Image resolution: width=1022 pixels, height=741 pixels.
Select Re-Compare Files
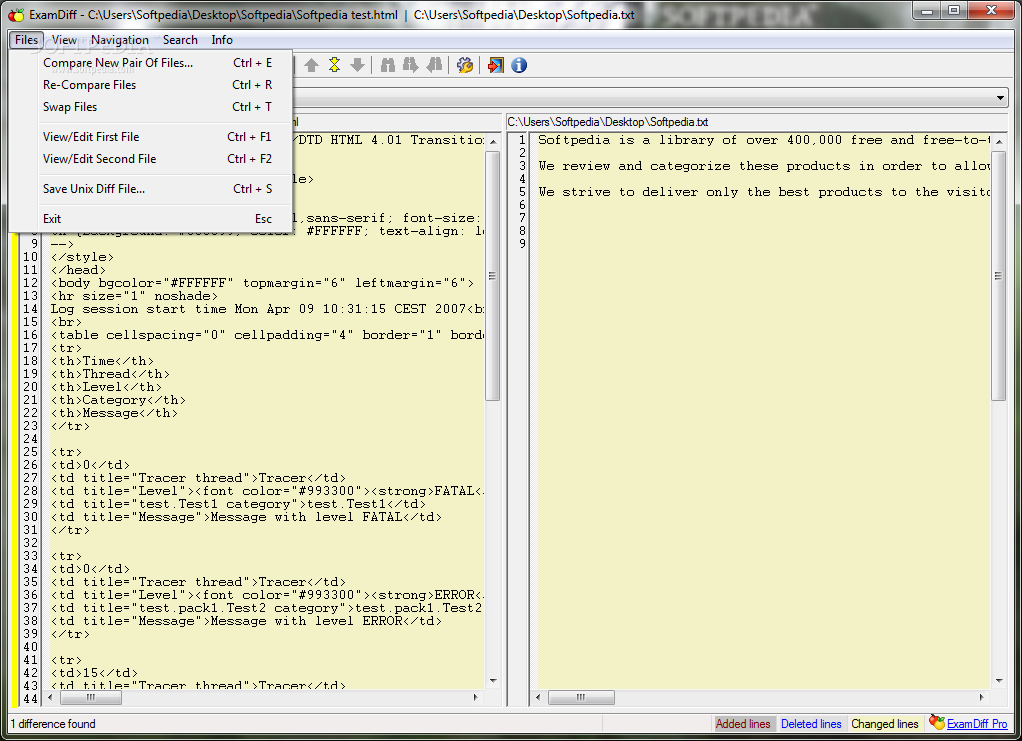[x=151, y=85]
